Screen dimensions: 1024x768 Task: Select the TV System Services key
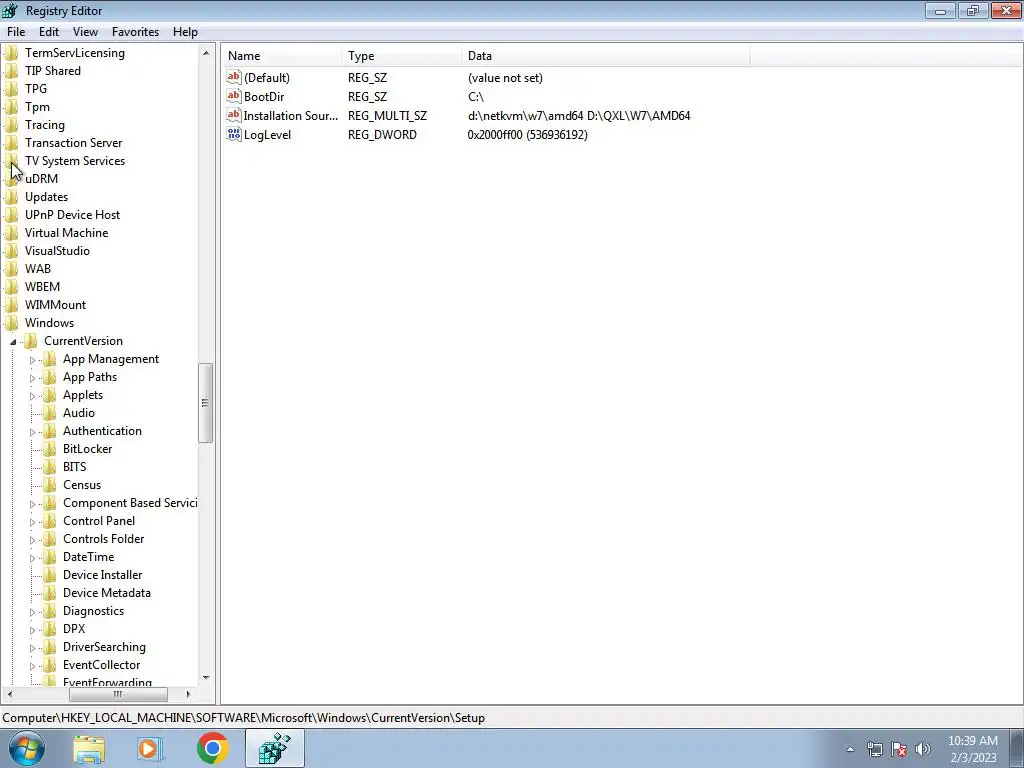click(75, 161)
